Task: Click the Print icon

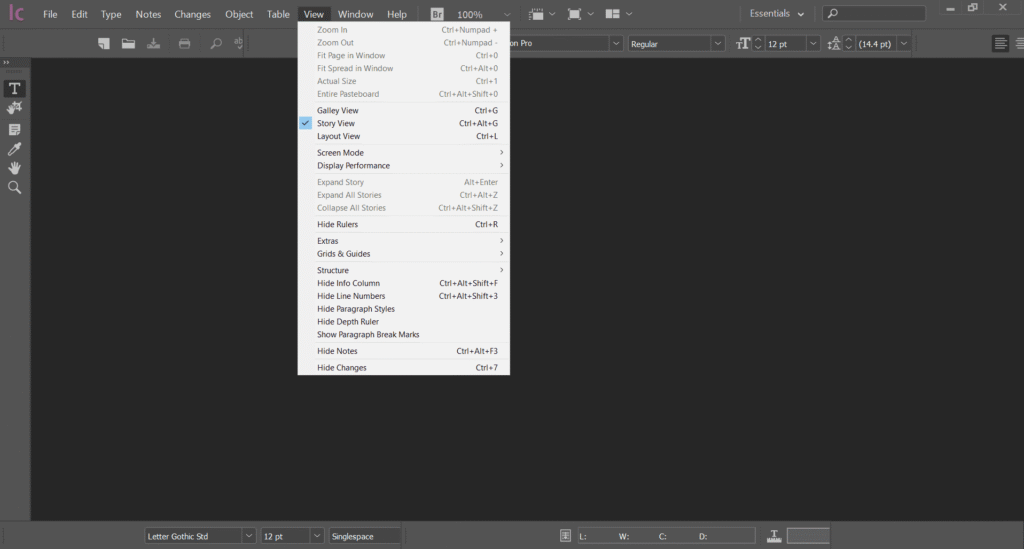Action: pyautogui.click(x=185, y=44)
